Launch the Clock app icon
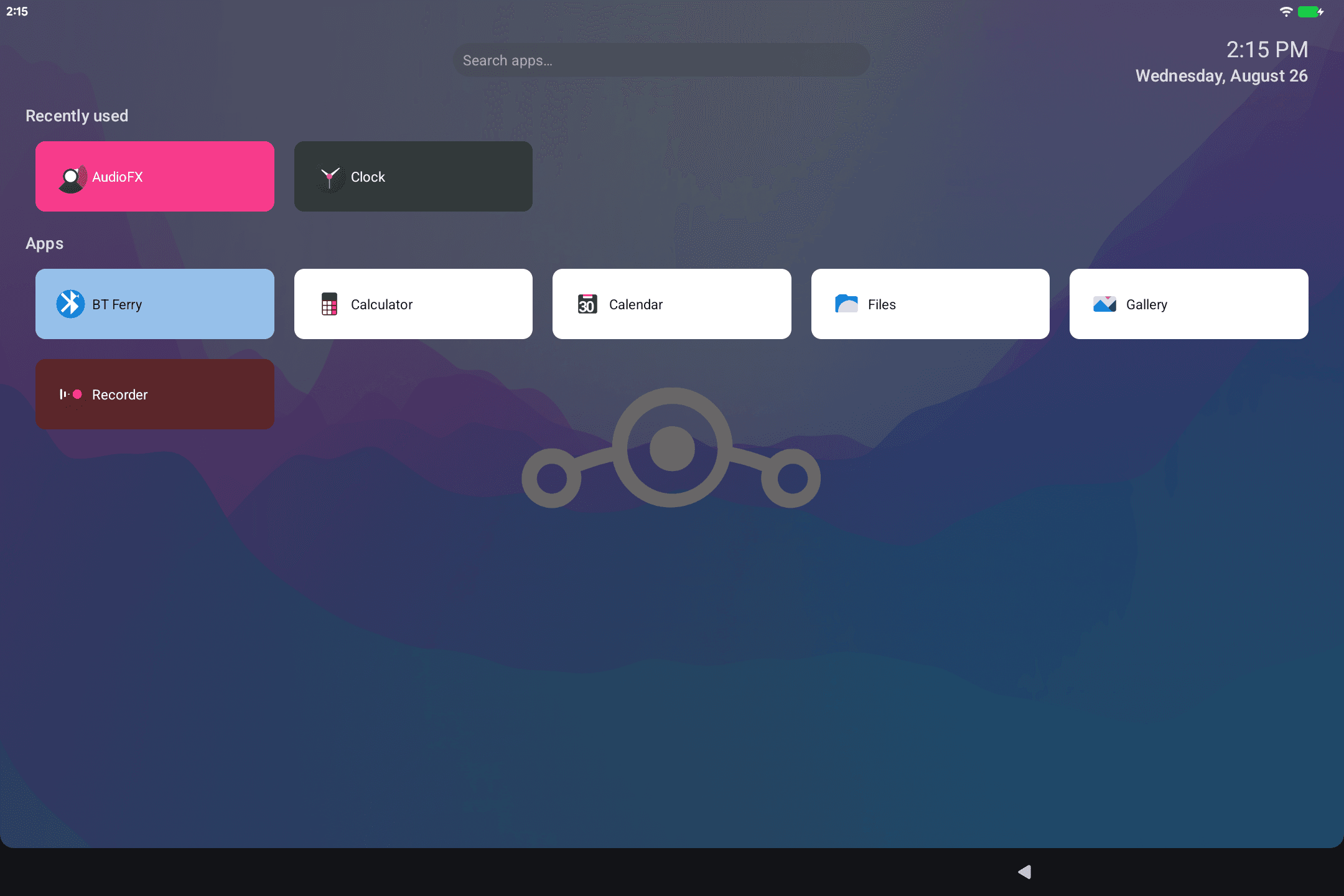 (330, 178)
